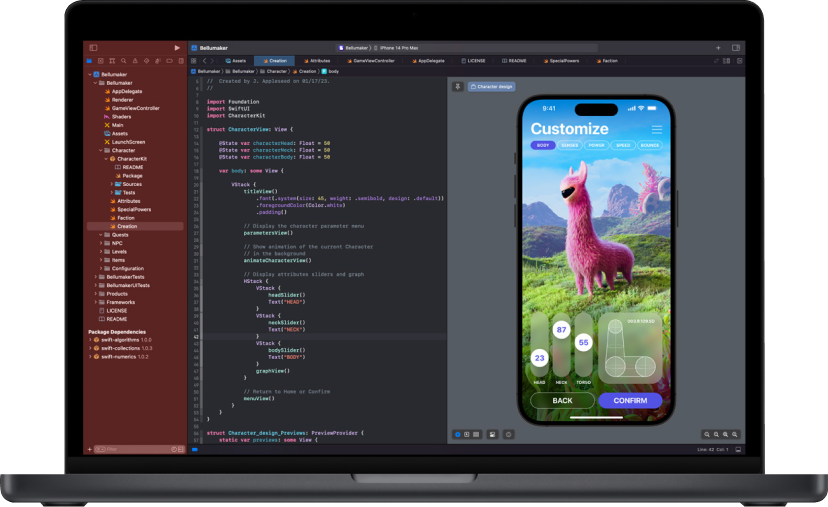Switch to the Attributes editor tab
The image size is (828, 507).
tap(319, 61)
